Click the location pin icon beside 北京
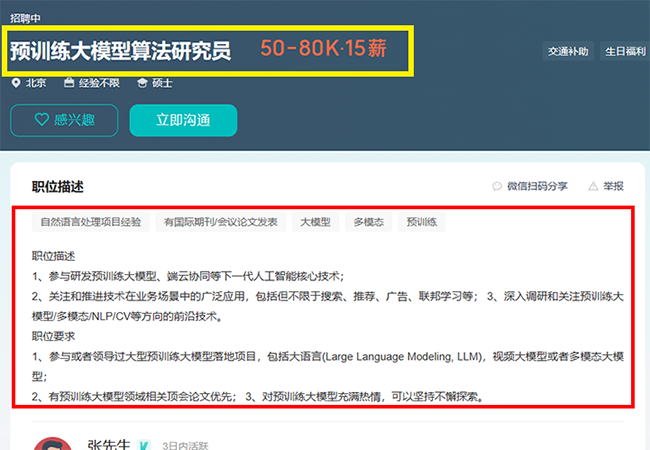This screenshot has width=650, height=450. [16, 83]
